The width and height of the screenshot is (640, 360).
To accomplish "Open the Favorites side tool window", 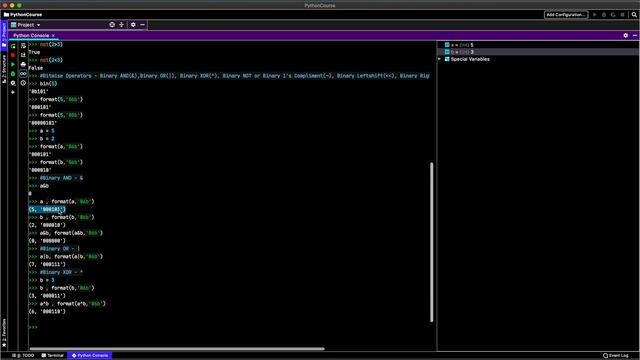I will click(x=4, y=333).
